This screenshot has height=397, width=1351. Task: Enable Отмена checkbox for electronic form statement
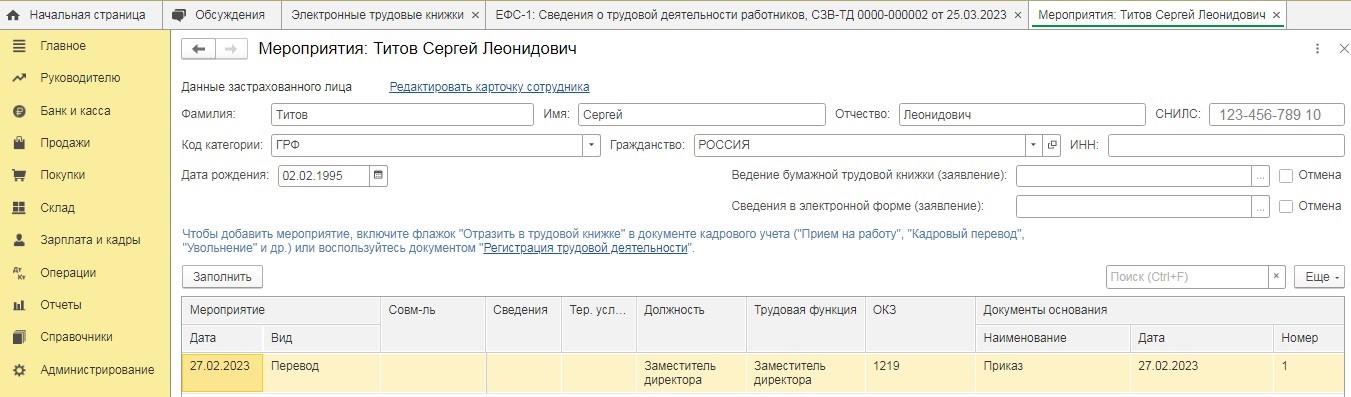[1285, 206]
